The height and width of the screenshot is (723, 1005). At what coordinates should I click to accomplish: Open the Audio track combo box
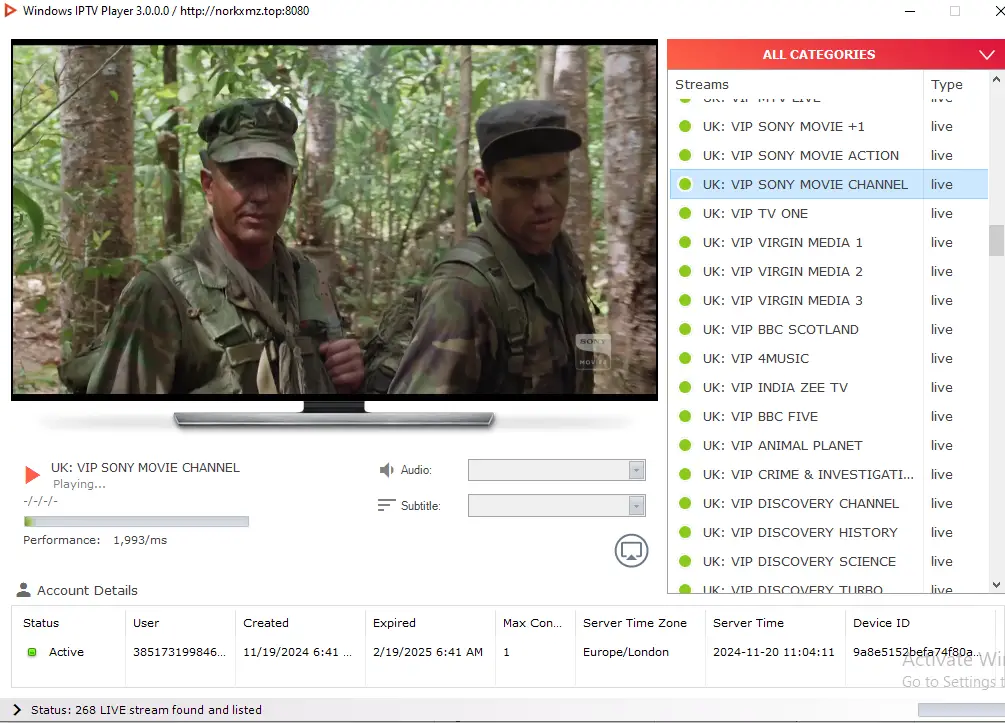[556, 470]
